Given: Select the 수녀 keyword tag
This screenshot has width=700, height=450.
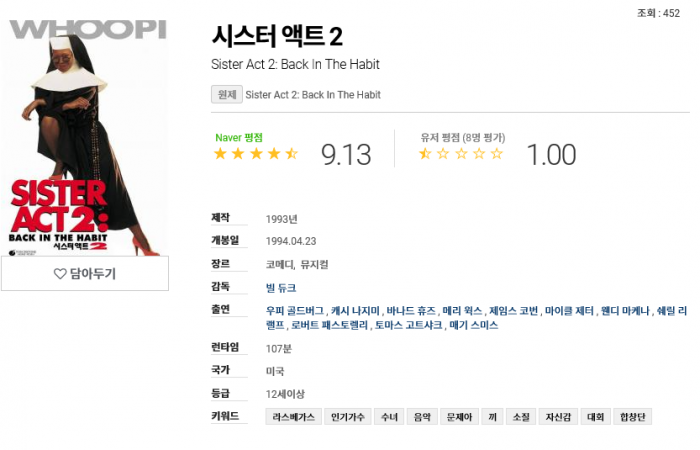Looking at the screenshot, I should pos(387,417).
